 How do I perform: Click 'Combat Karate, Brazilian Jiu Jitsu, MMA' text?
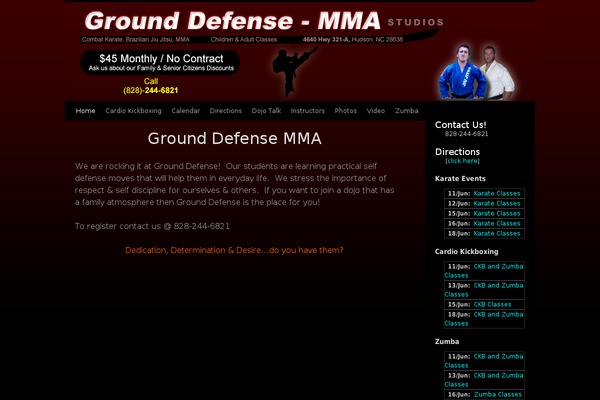click(x=135, y=39)
